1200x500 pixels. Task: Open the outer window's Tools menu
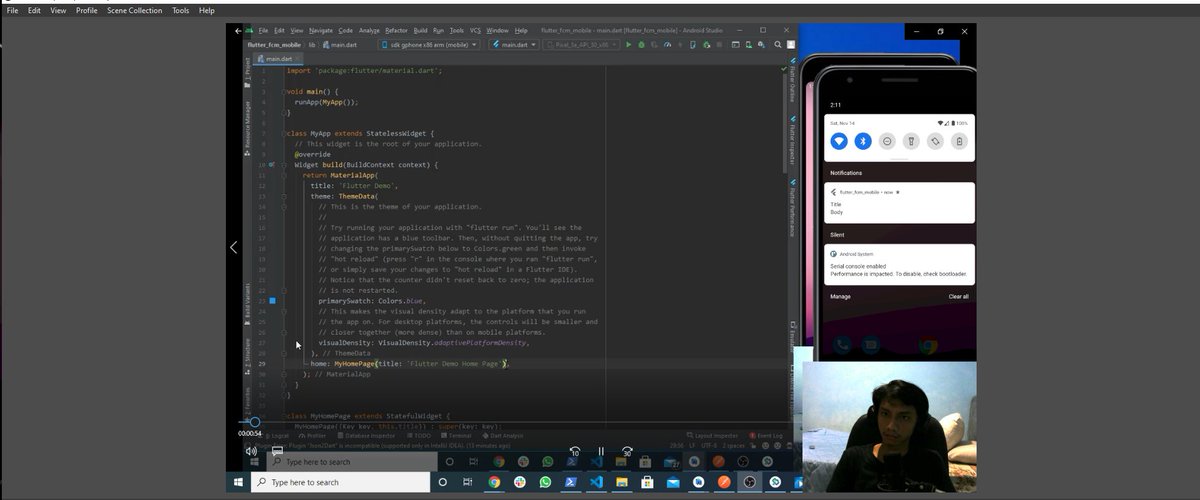coord(180,10)
